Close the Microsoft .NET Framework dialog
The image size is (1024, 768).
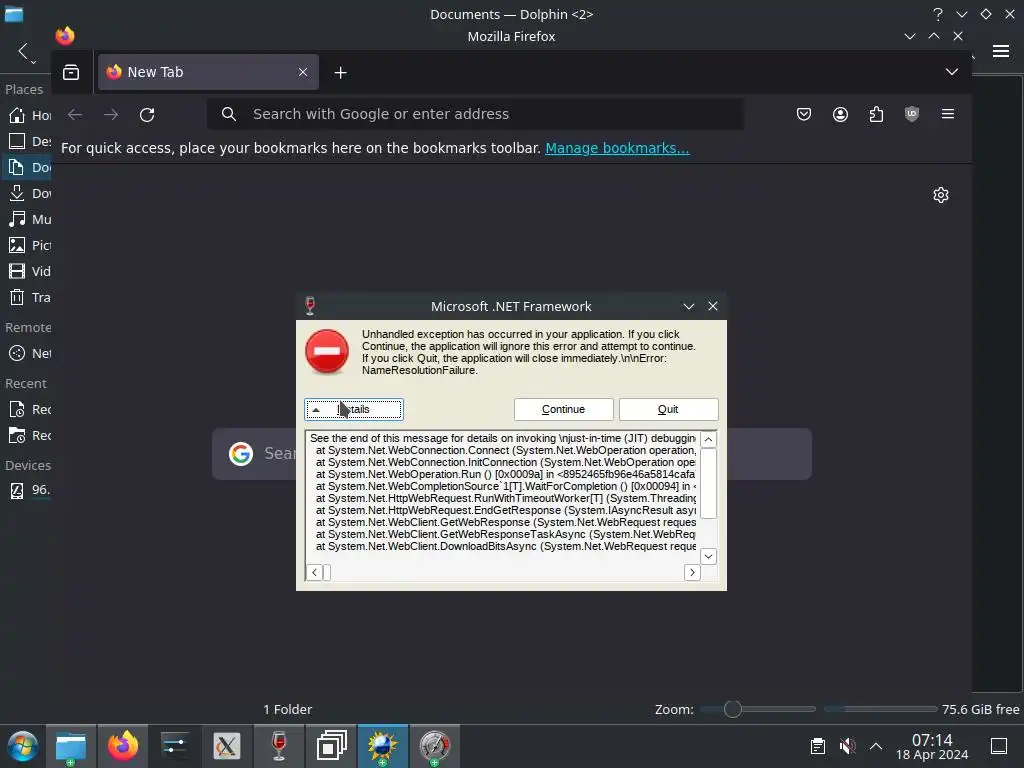(x=712, y=306)
